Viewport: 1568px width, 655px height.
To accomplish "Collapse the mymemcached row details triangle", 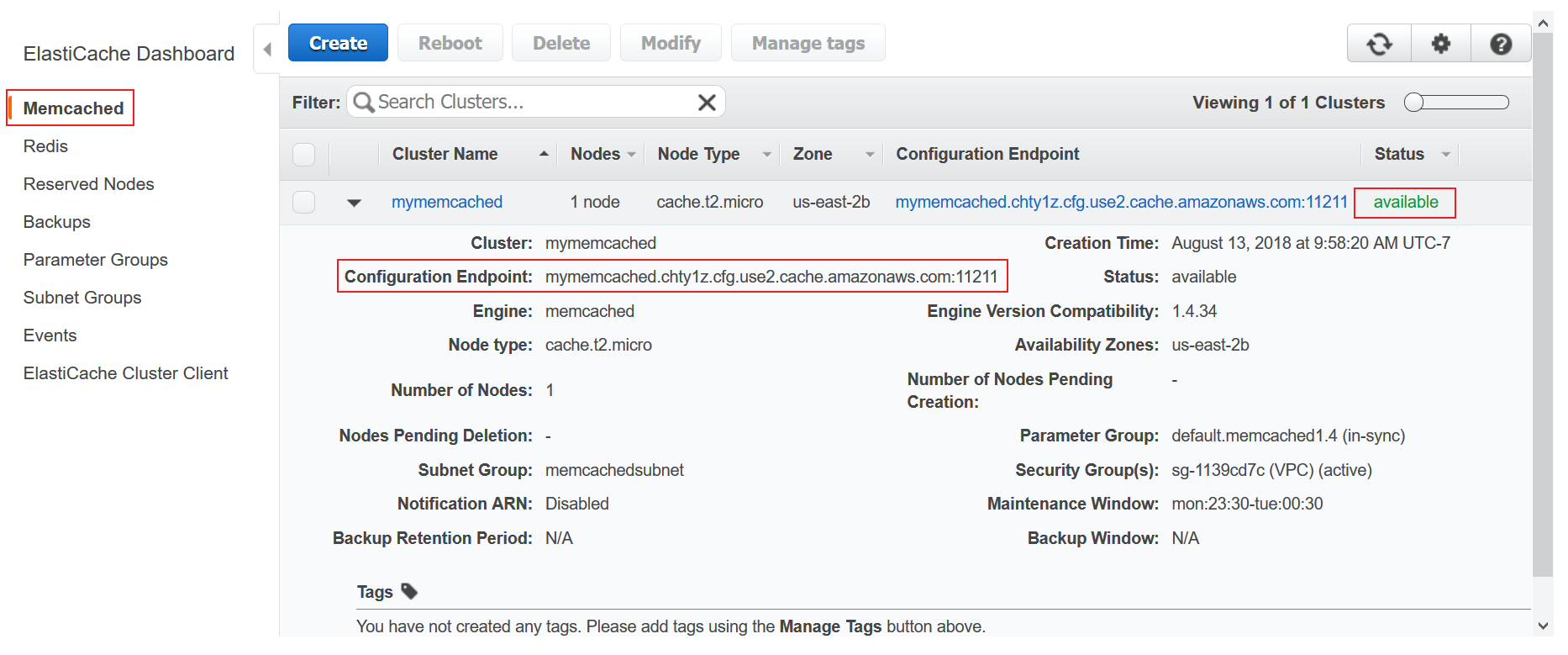I will (x=354, y=203).
